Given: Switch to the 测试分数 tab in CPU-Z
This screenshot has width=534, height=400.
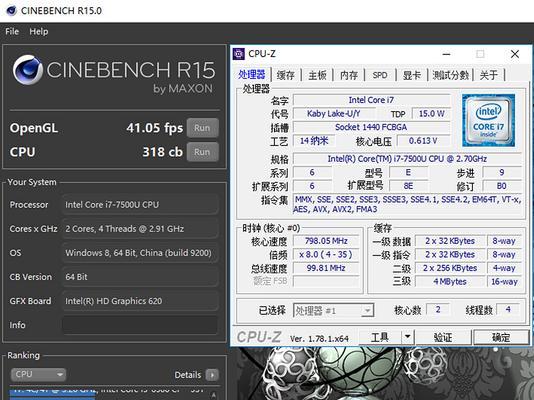Looking at the screenshot, I should (451, 75).
